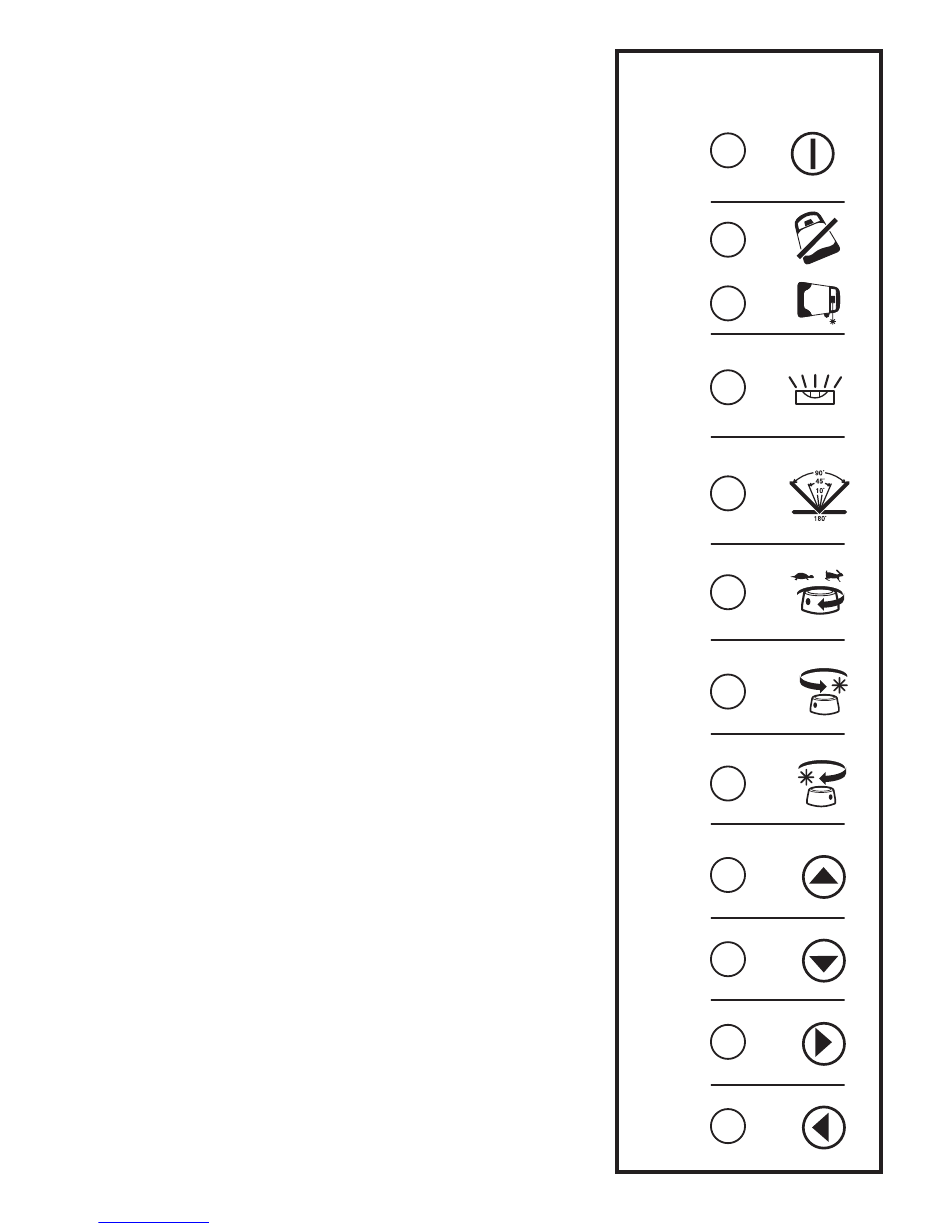Select the empty circle beside the up arrow
Image resolution: width=950 pixels, height=1229 pixels.
pyautogui.click(x=728, y=874)
